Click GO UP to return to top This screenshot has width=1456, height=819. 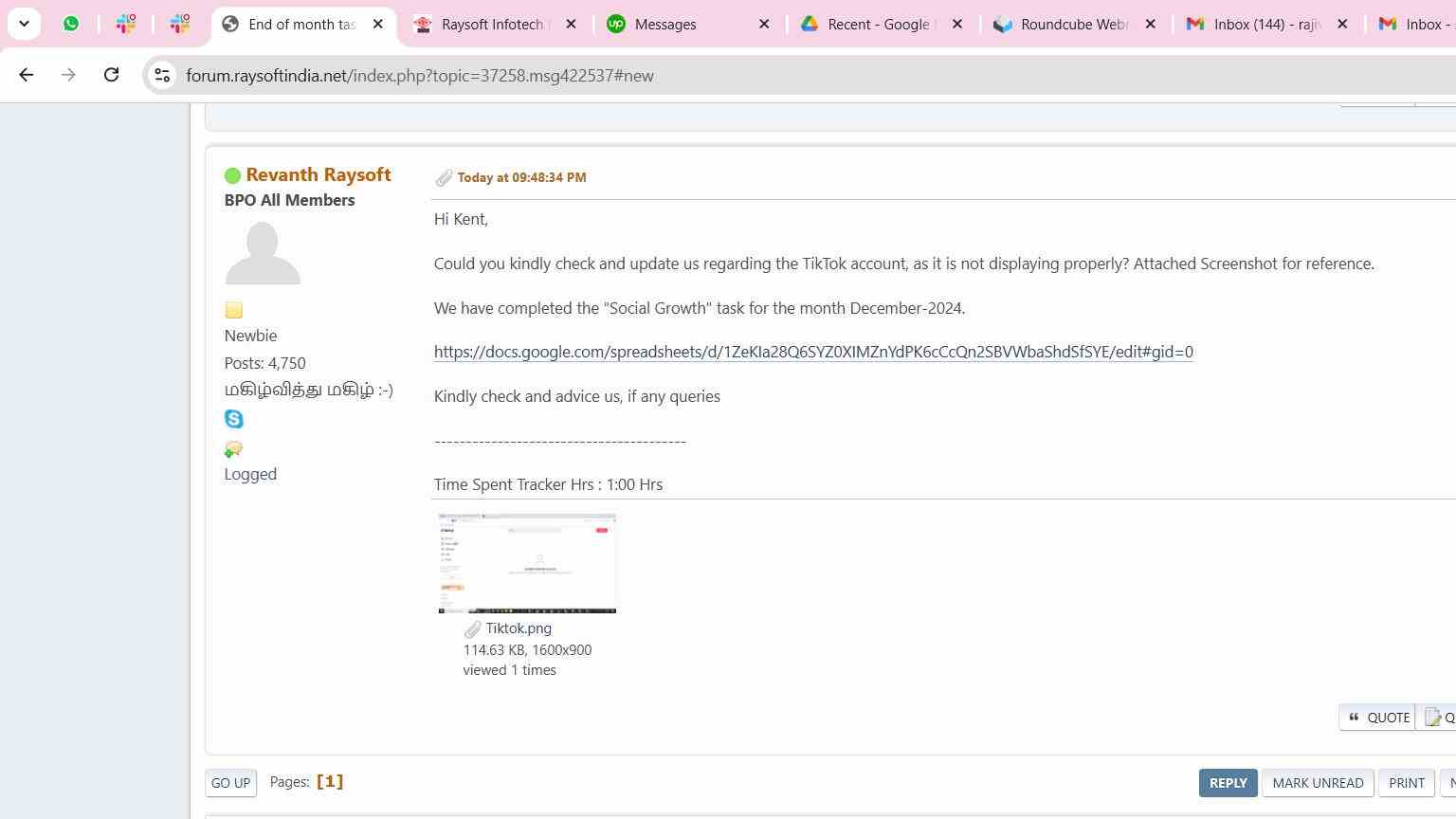(230, 783)
